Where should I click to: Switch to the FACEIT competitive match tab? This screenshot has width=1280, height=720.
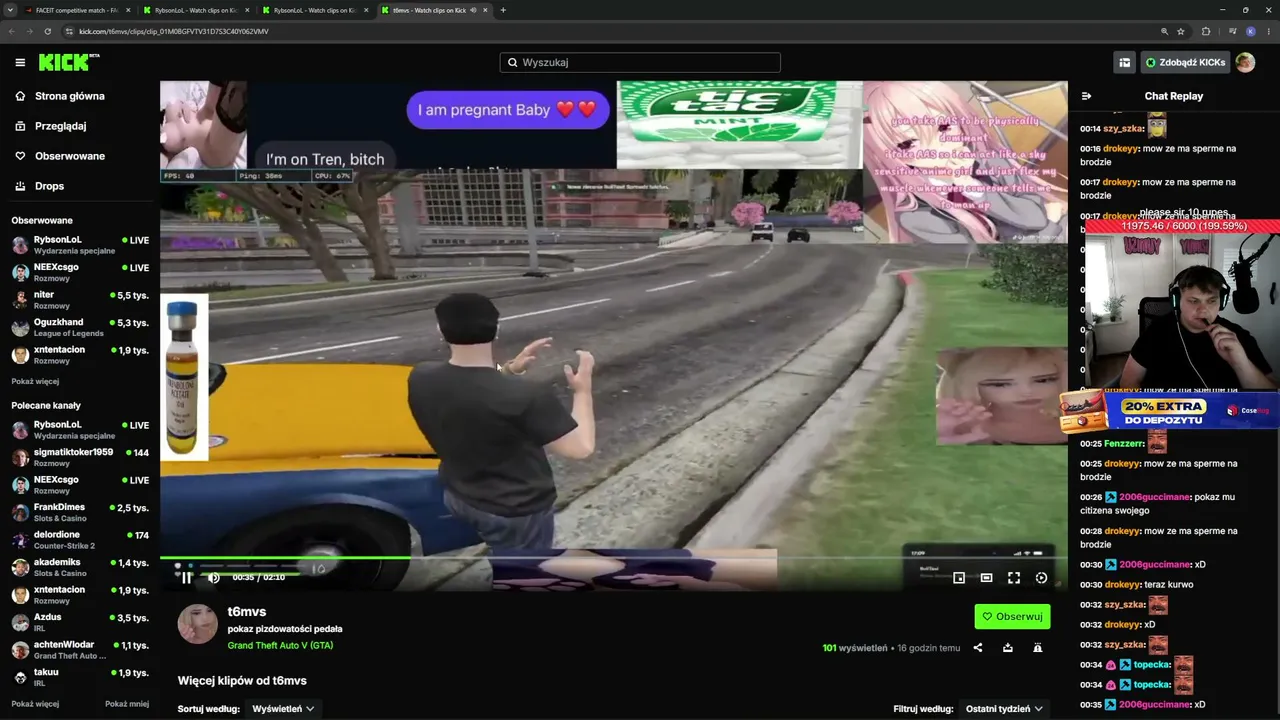(x=76, y=10)
